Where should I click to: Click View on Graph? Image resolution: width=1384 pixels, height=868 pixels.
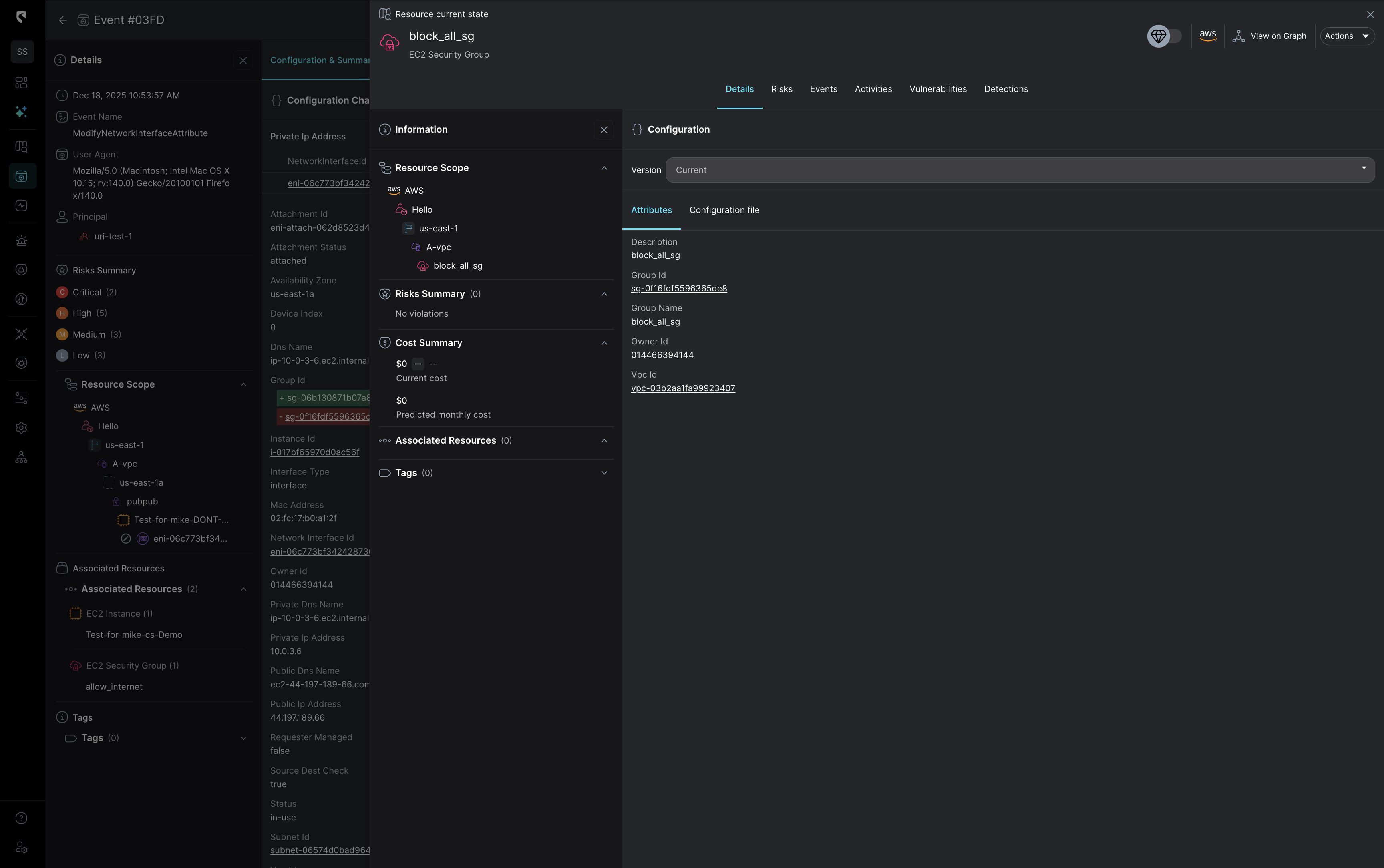tap(1270, 36)
